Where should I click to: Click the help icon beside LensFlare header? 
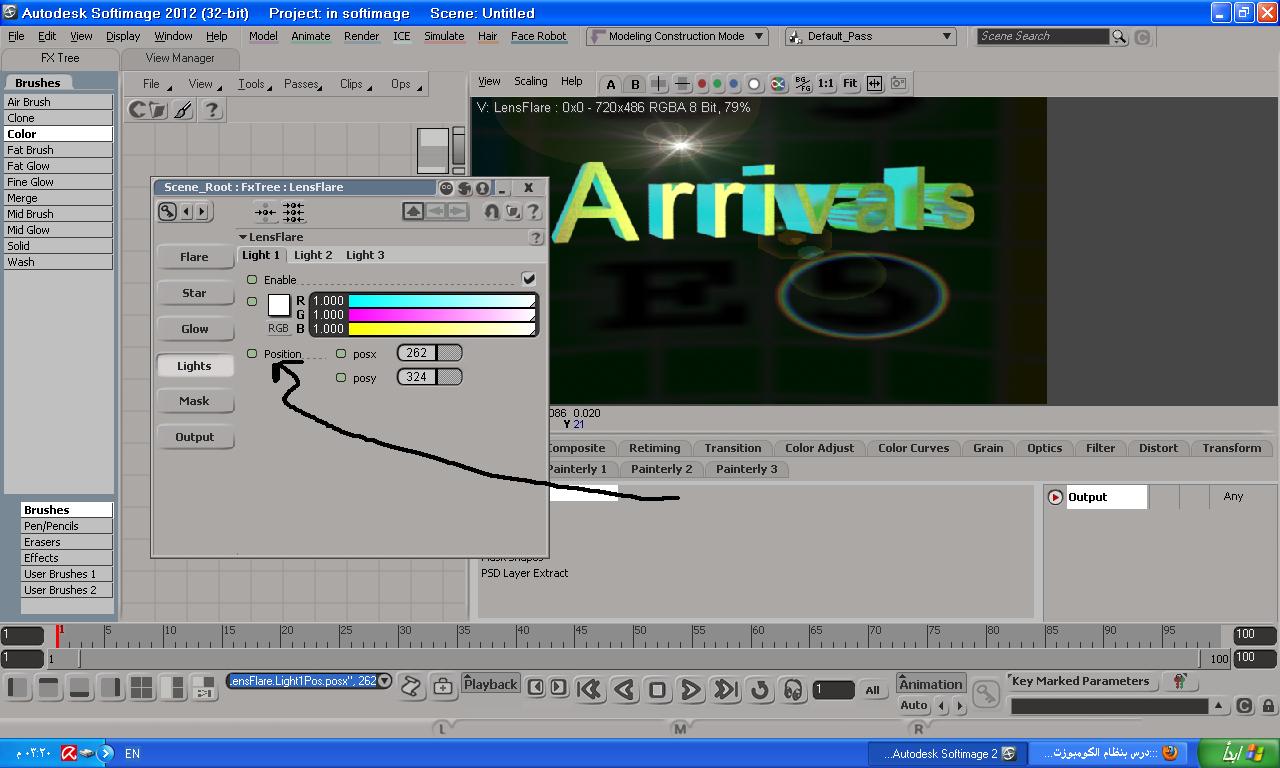point(536,237)
